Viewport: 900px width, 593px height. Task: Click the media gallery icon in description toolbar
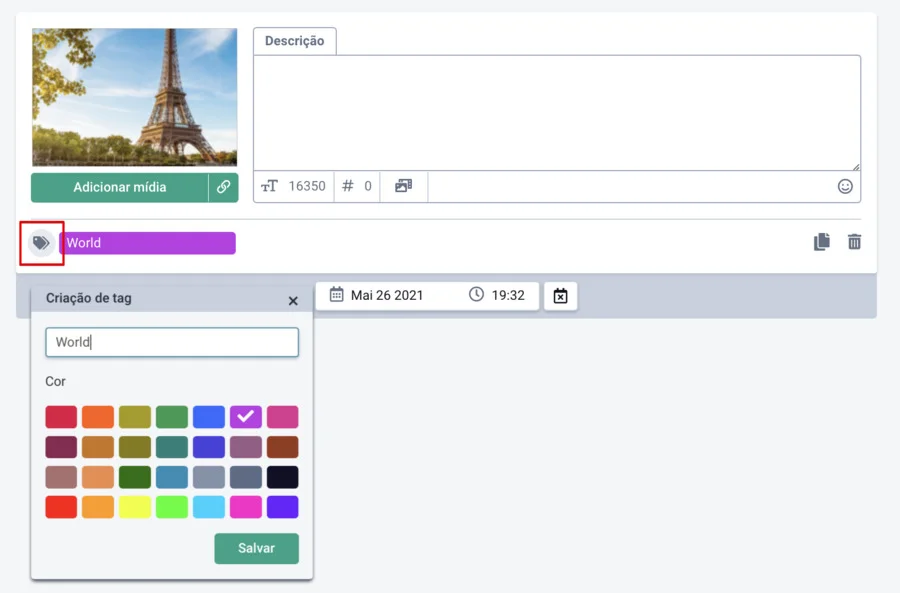(403, 186)
